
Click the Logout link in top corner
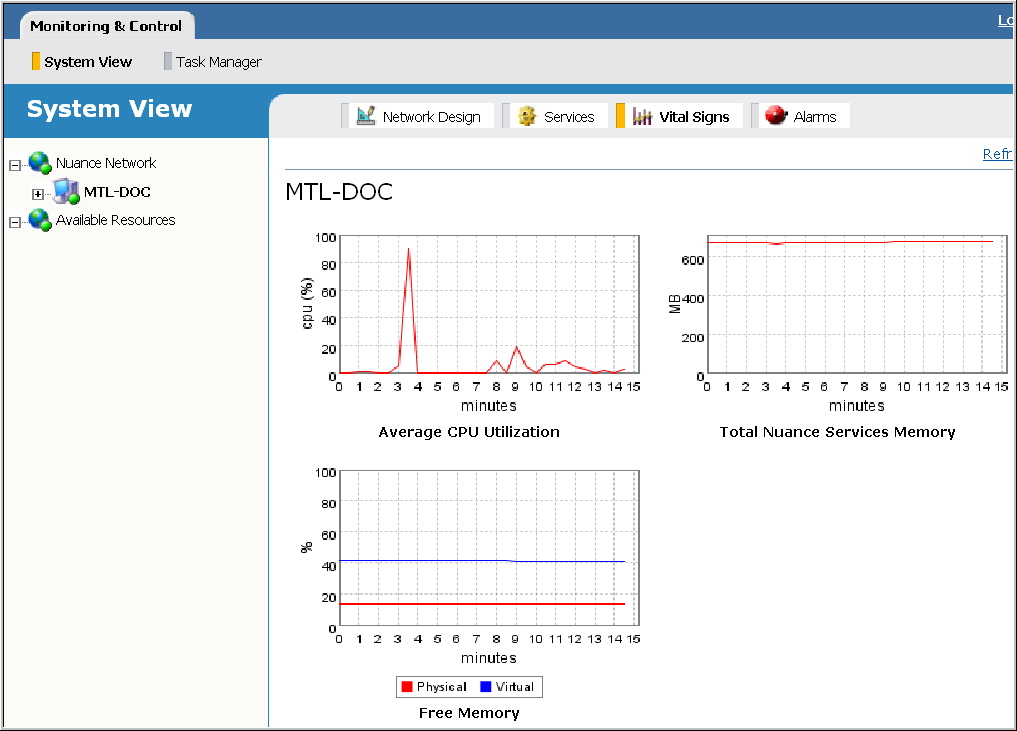[1006, 21]
